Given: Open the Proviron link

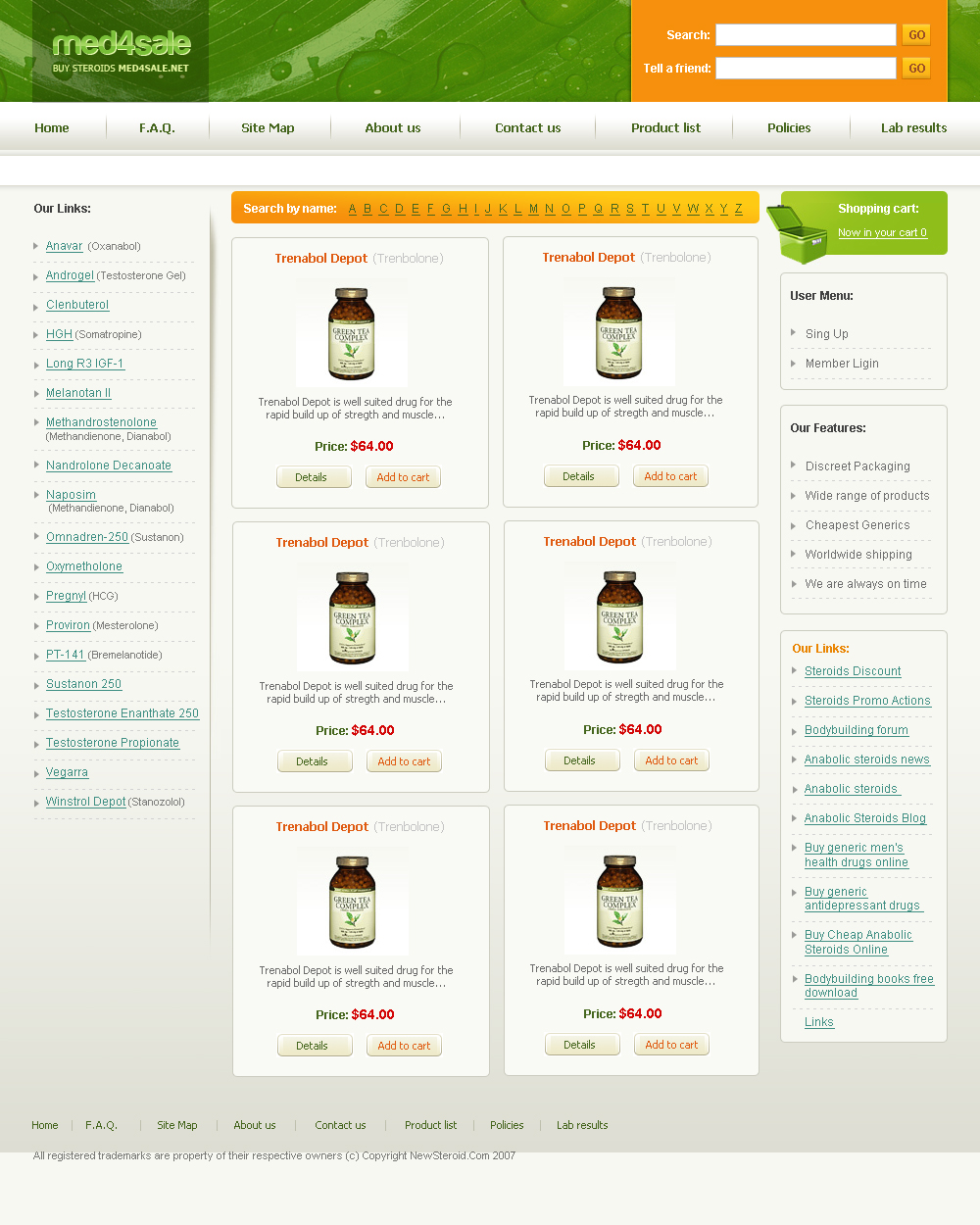Looking at the screenshot, I should (68, 625).
